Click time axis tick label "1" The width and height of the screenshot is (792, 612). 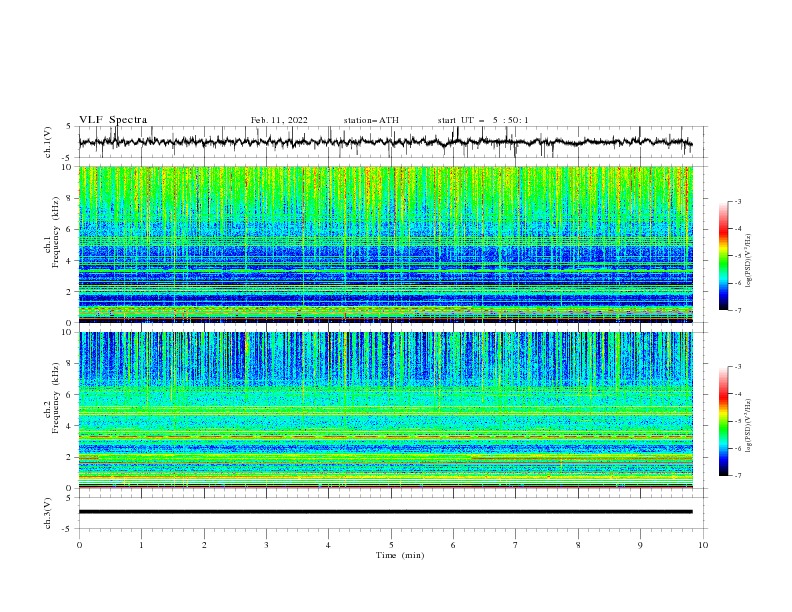point(141,545)
